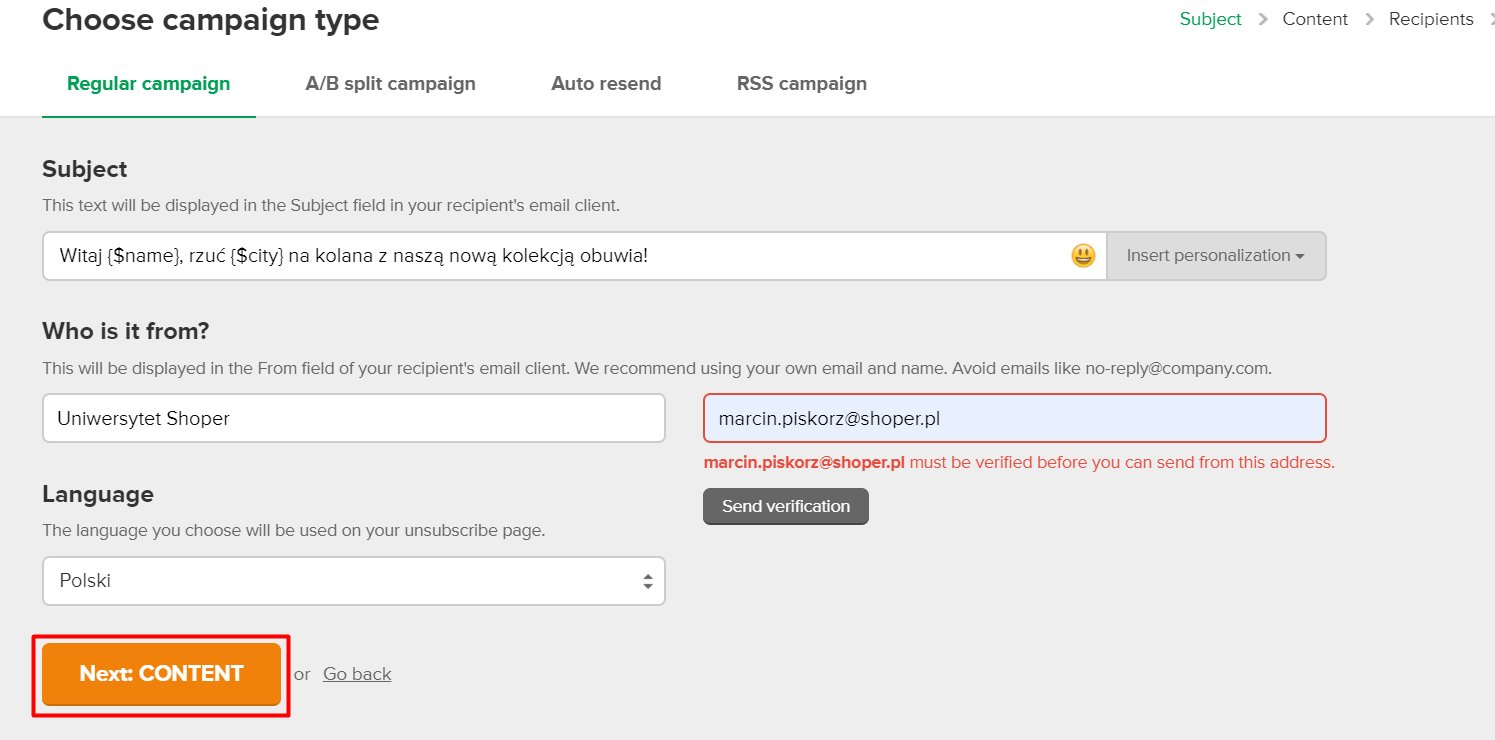Select the A/B split campaign tab
Image resolution: width=1495 pixels, height=740 pixels.
click(x=390, y=84)
